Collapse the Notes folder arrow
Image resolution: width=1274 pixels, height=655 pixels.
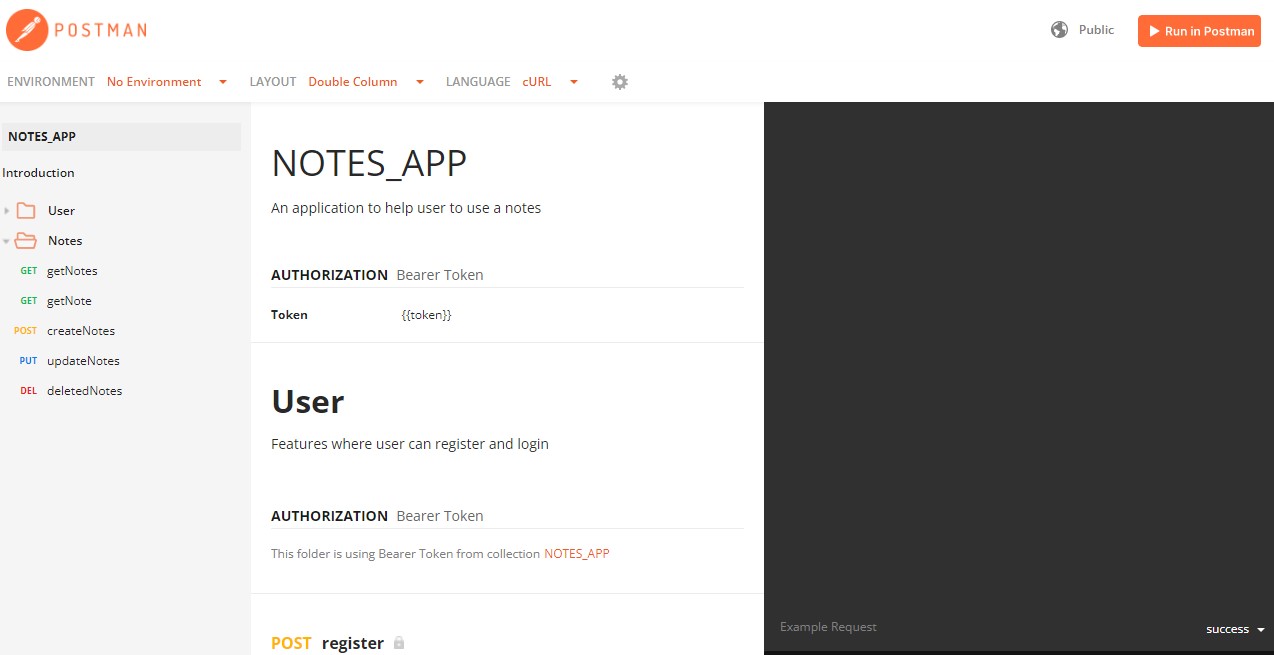point(7,241)
